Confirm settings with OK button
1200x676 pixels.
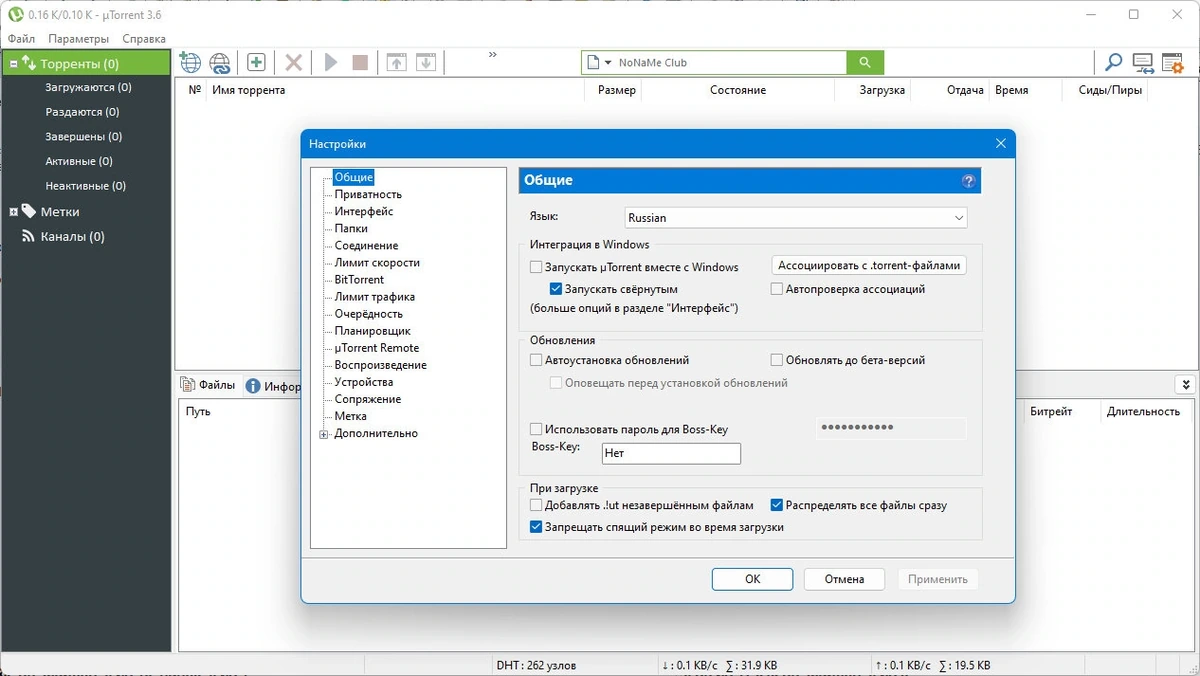pyautogui.click(x=752, y=579)
